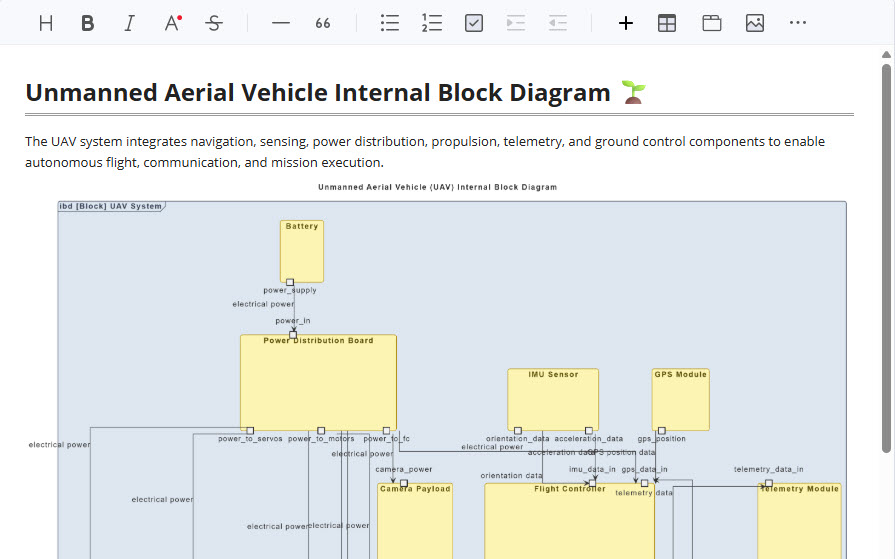
Task: Insert a table
Action: 667,23
